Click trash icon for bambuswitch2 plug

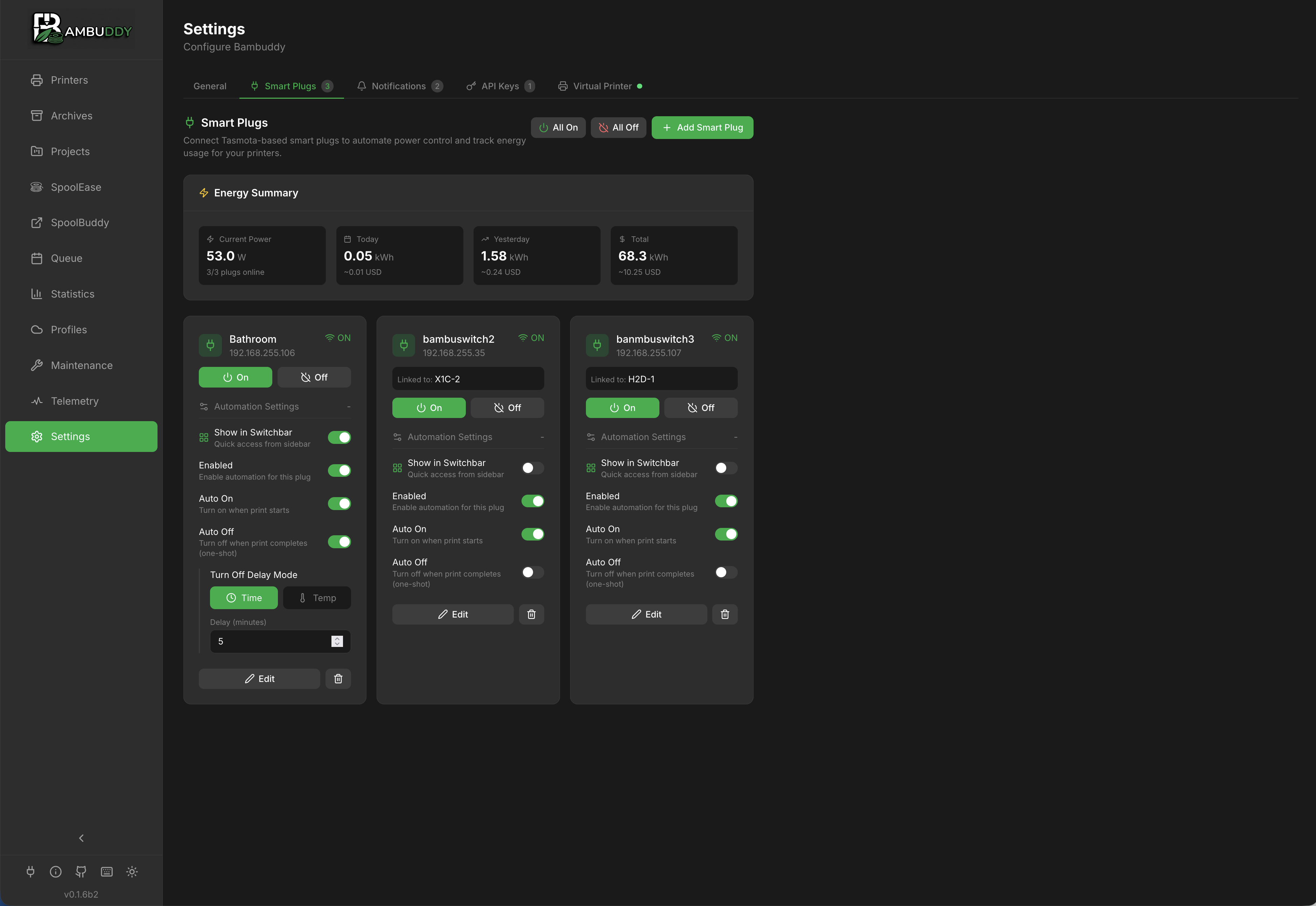[x=531, y=614]
